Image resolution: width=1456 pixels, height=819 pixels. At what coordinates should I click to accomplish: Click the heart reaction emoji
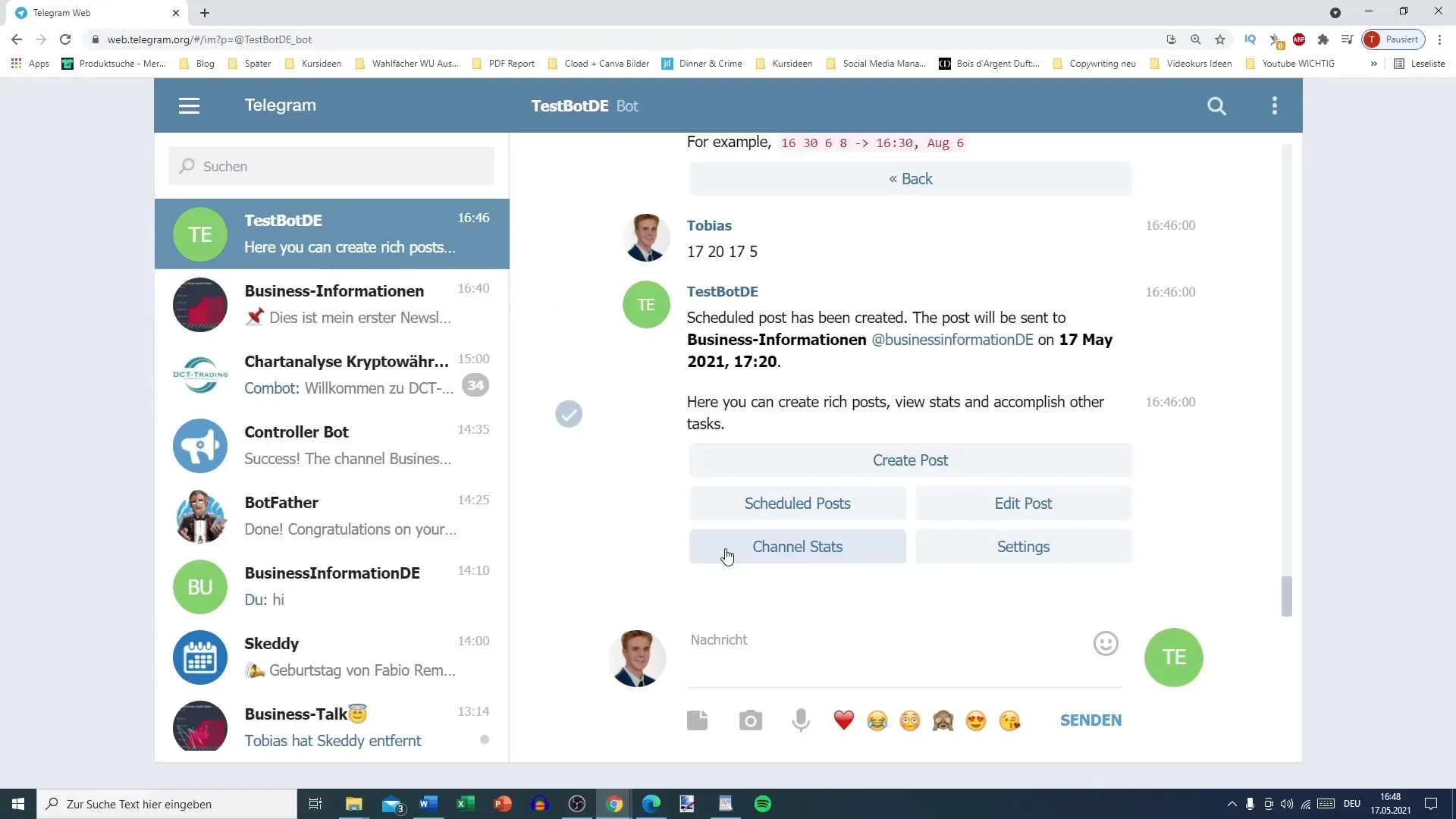pyautogui.click(x=844, y=720)
